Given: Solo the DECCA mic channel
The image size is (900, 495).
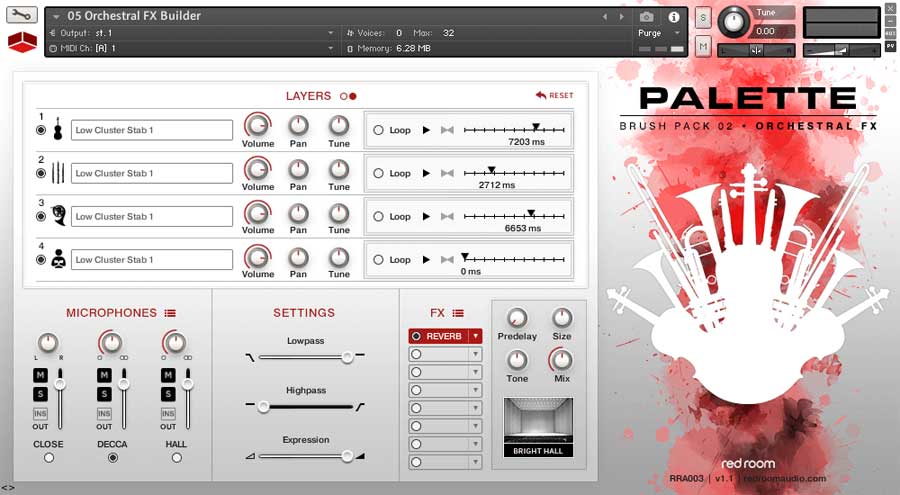Looking at the screenshot, I should pyautogui.click(x=104, y=394).
